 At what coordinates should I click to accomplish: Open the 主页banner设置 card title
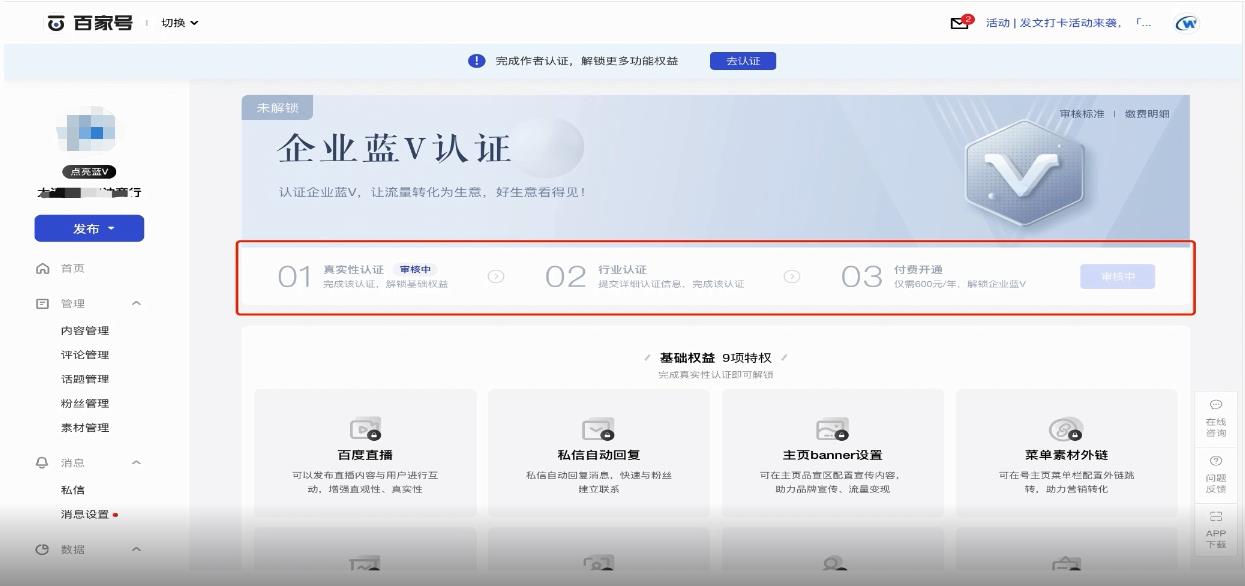pyautogui.click(x=832, y=455)
